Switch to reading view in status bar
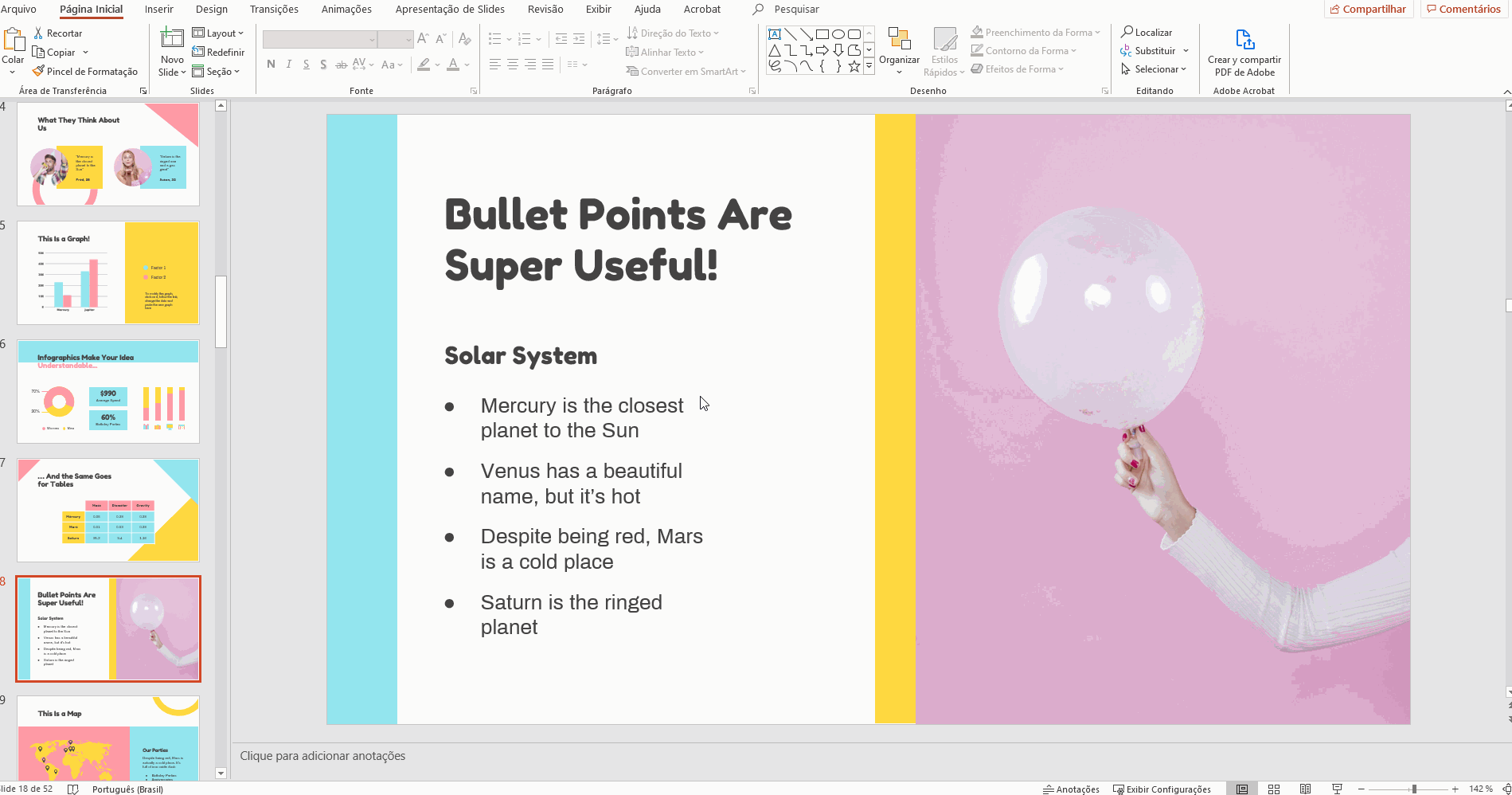The image size is (1512, 795). click(1306, 789)
